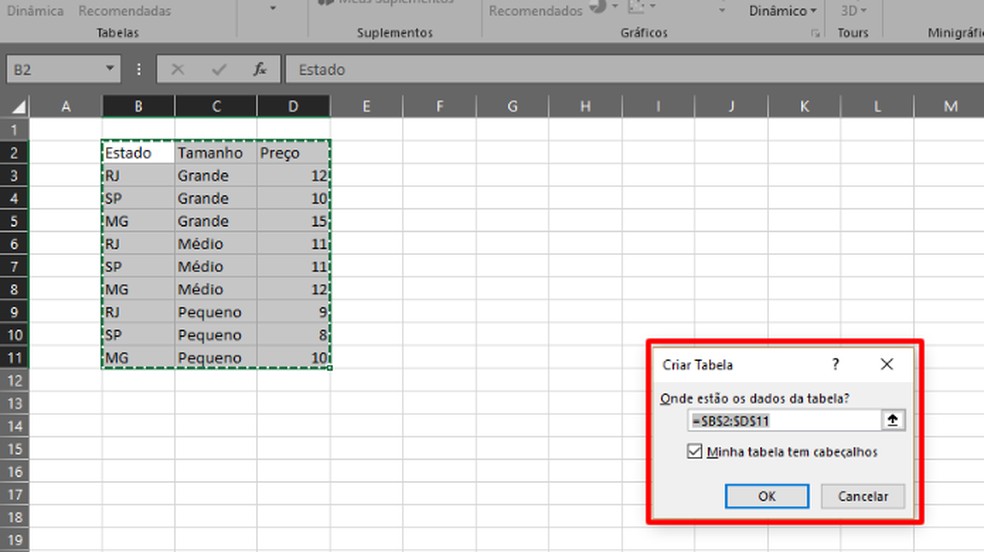The image size is (984, 552).
Task: Click 'MG' cell in row 11
Action: click(138, 358)
